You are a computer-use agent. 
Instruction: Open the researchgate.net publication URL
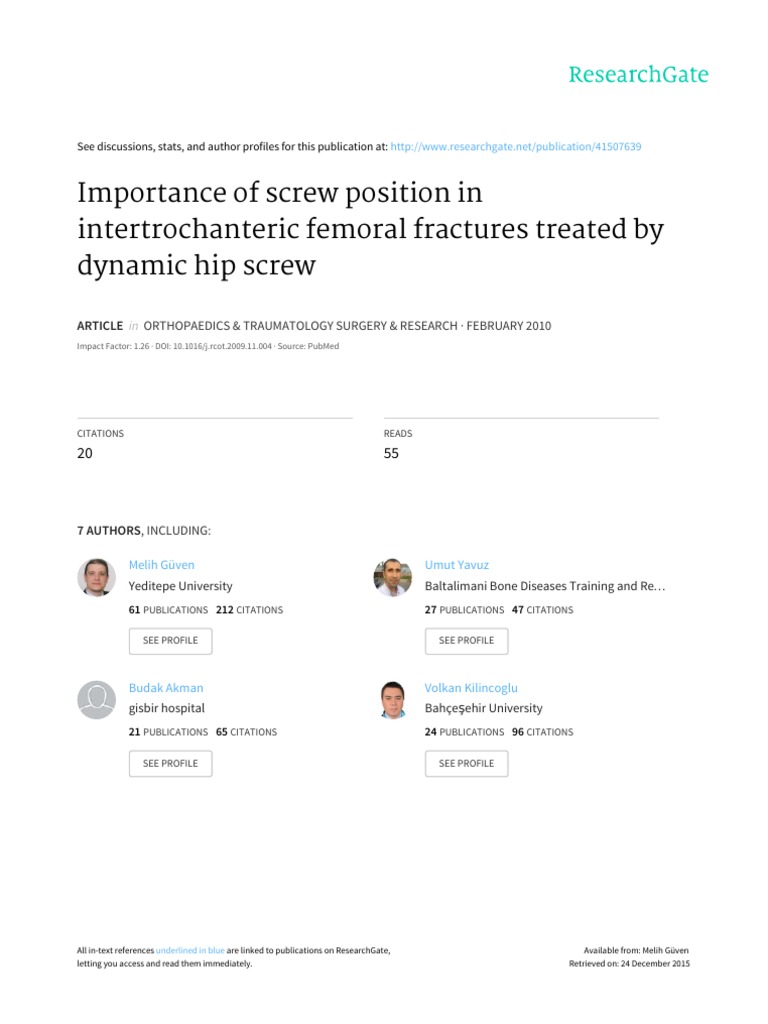click(516, 146)
